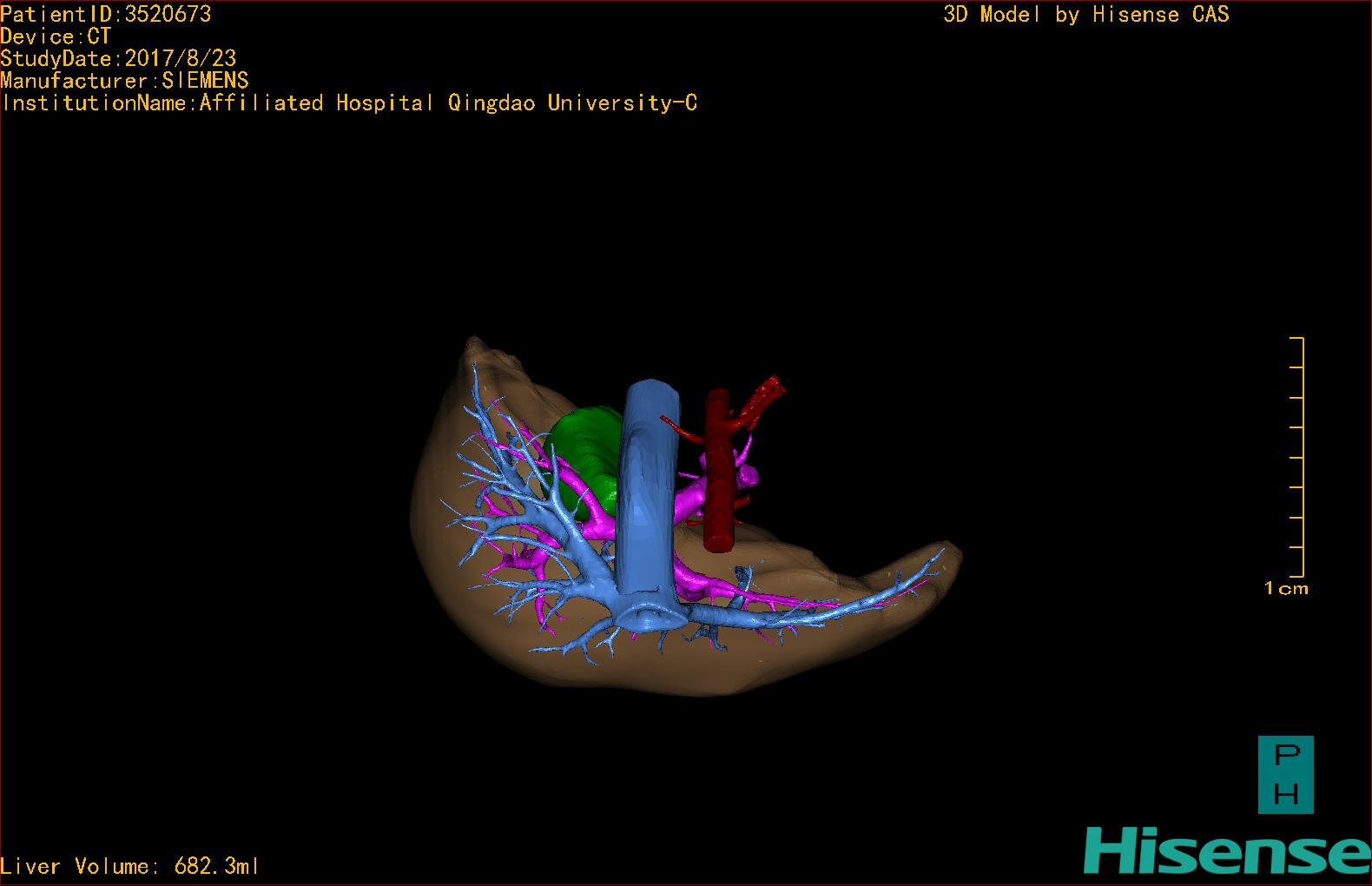
Task: Click the Liver Volume: 682.3ml readout
Action: 129,866
